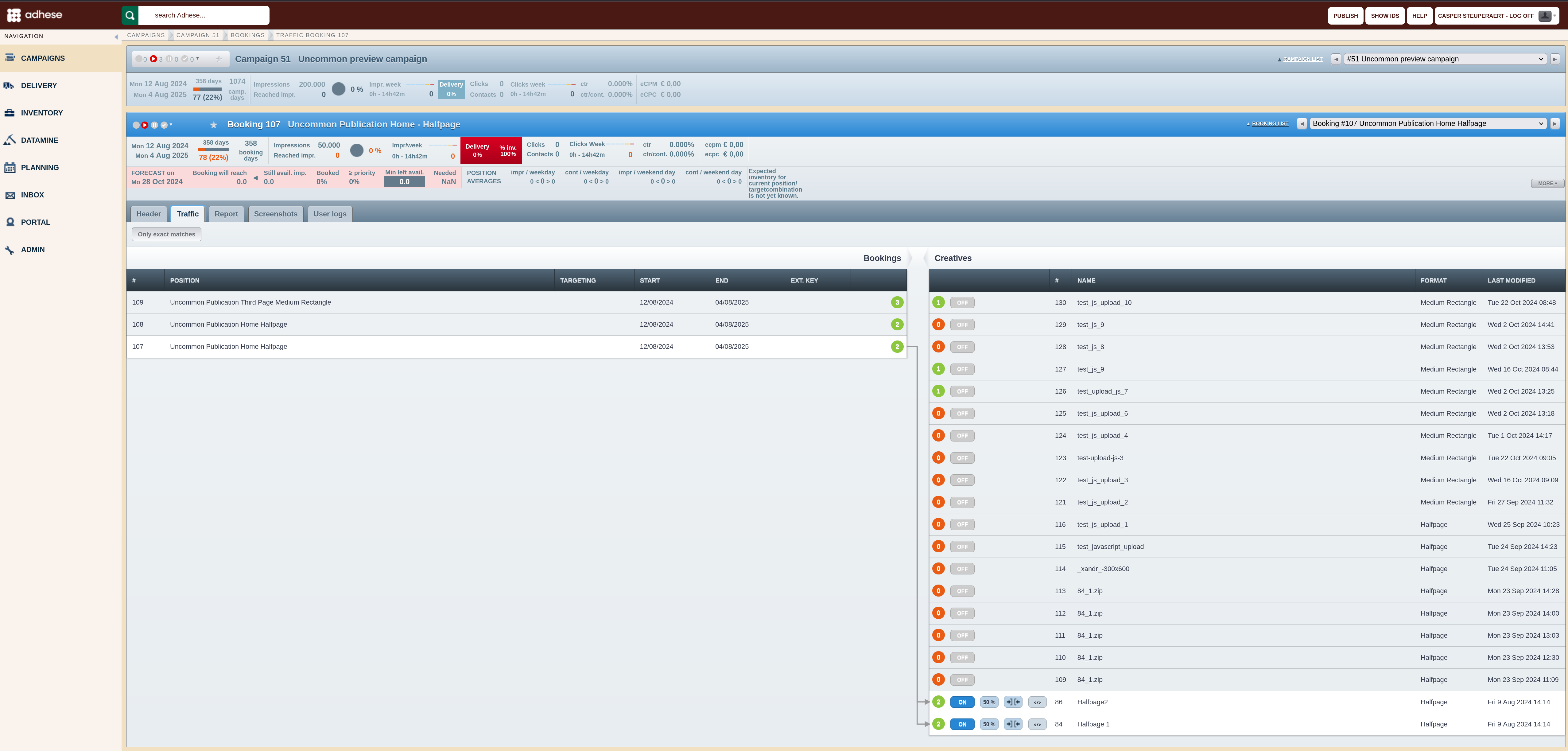Screen dimensions: 1568x751
Task: Star Booking 107 as favorite
Action: tap(213, 125)
